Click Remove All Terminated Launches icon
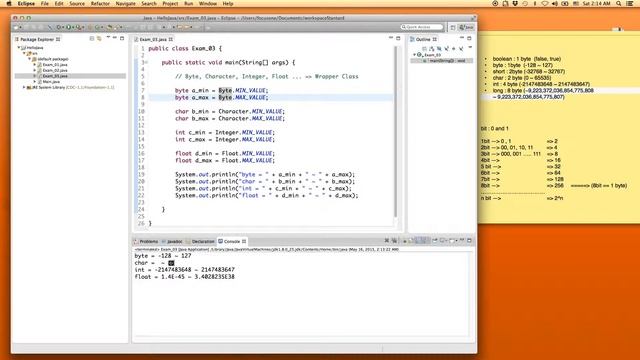Image resolution: width=640 pixels, height=360 pixels. coord(394,241)
